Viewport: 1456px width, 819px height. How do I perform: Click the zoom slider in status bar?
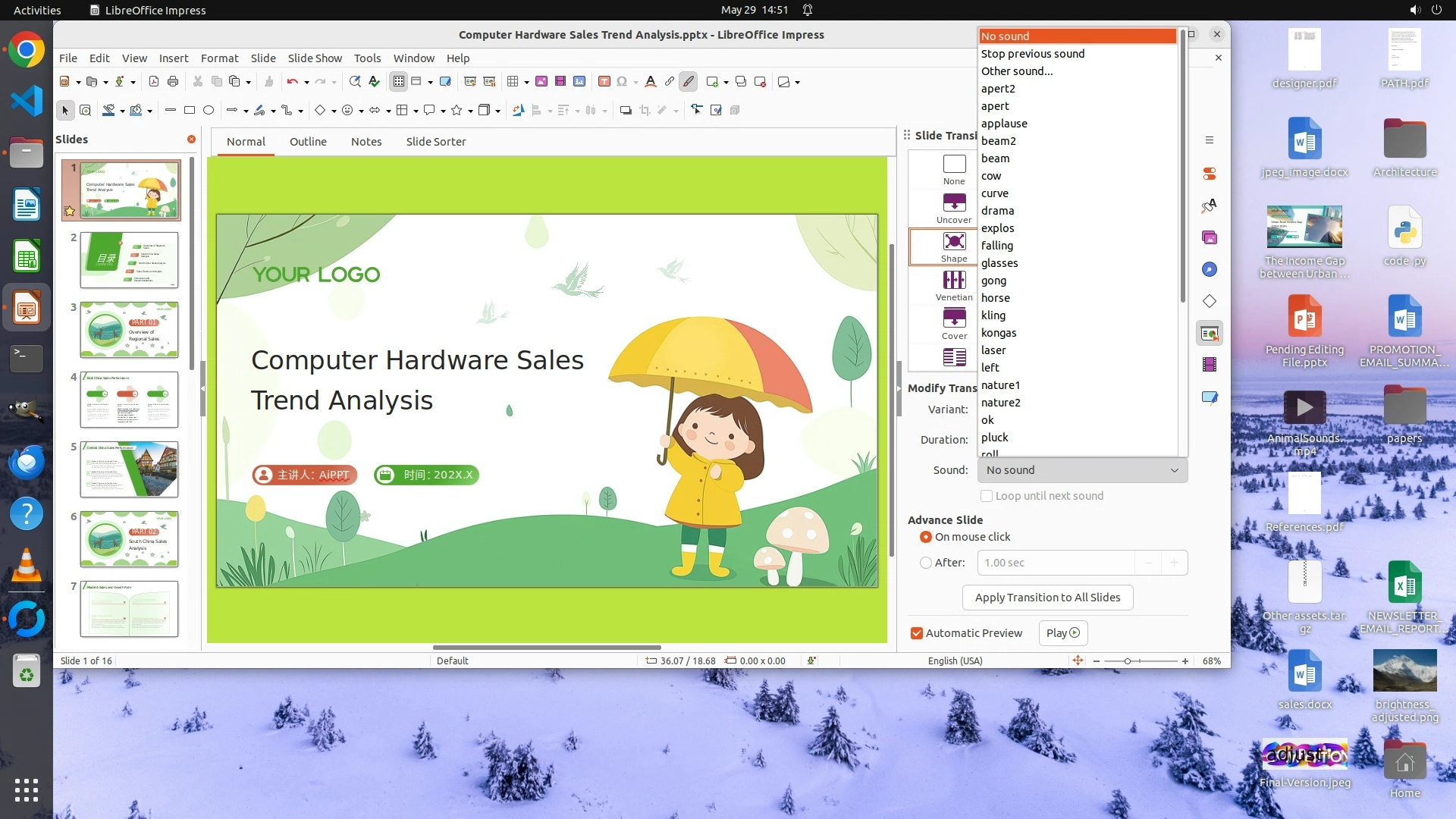[1128, 661]
